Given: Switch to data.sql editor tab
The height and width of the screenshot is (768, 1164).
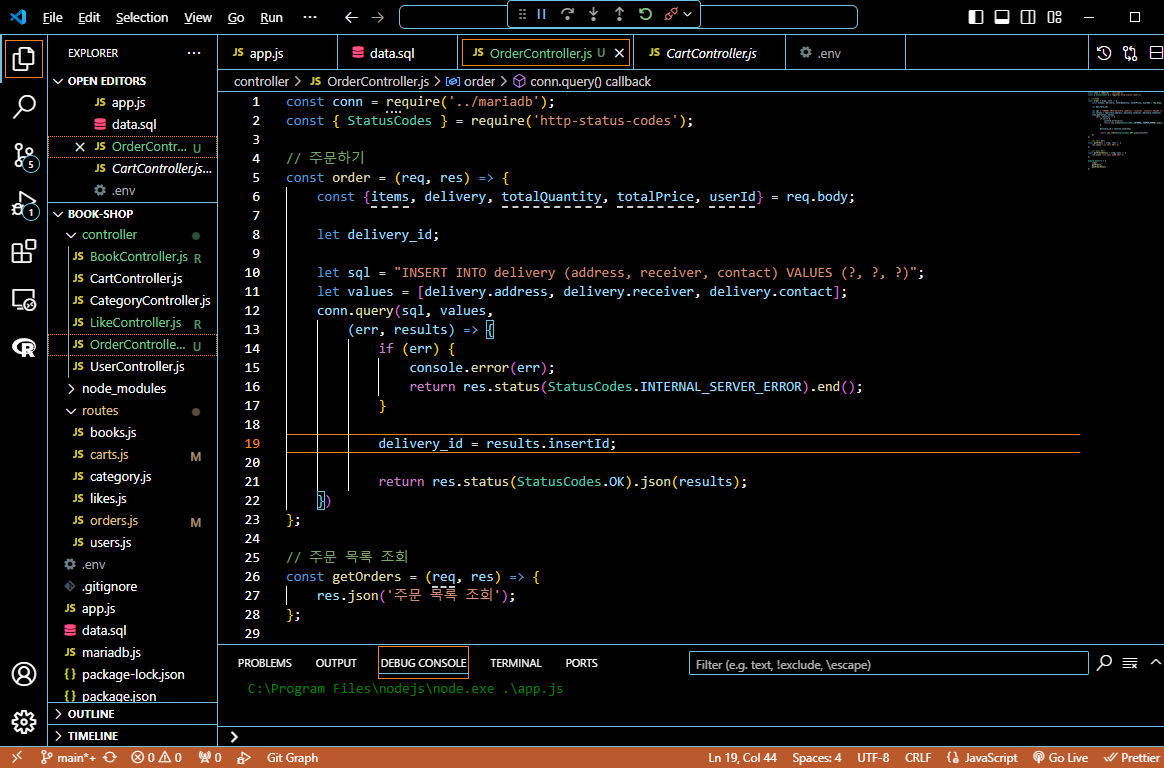Looking at the screenshot, I should click(393, 53).
